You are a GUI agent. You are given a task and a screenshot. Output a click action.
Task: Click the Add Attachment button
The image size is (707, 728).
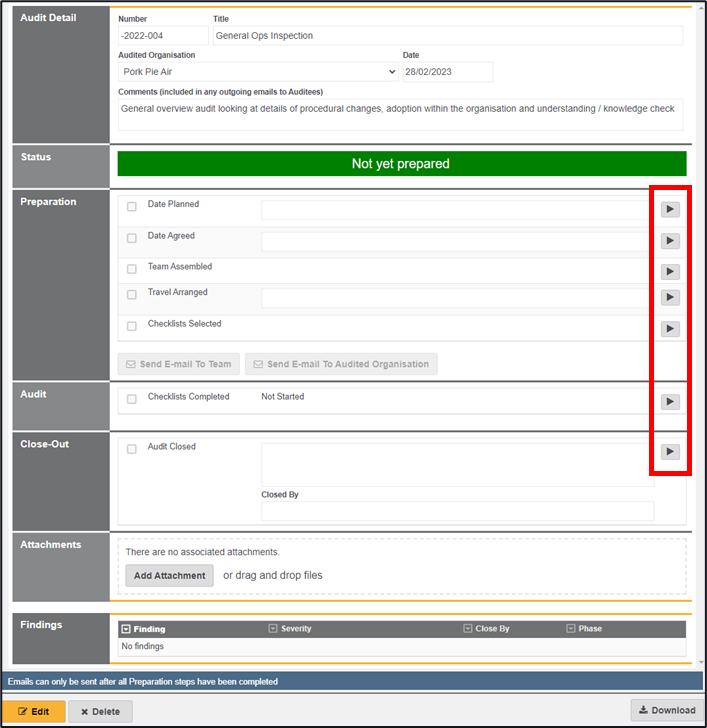[169, 575]
